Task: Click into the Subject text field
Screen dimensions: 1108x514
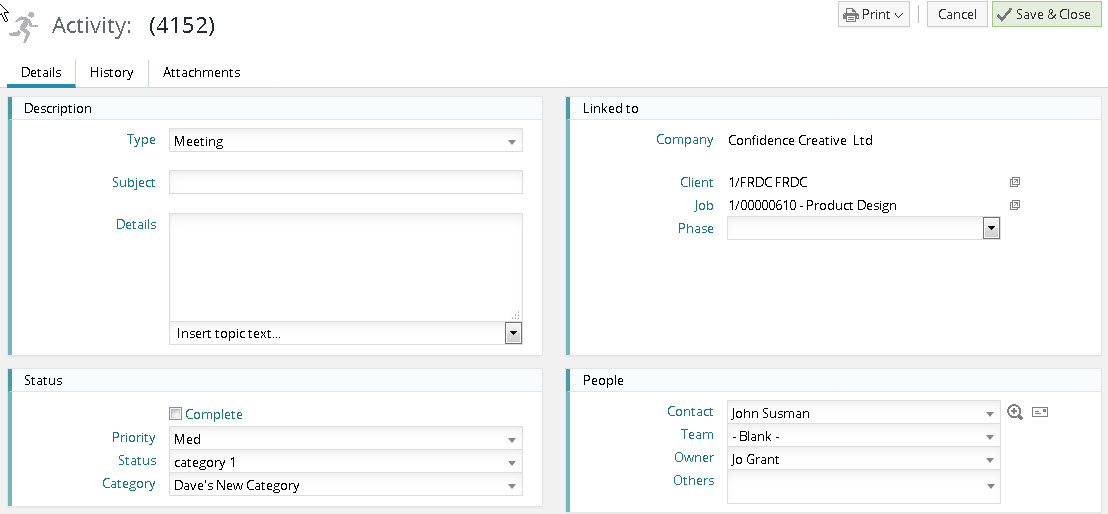Action: (345, 182)
